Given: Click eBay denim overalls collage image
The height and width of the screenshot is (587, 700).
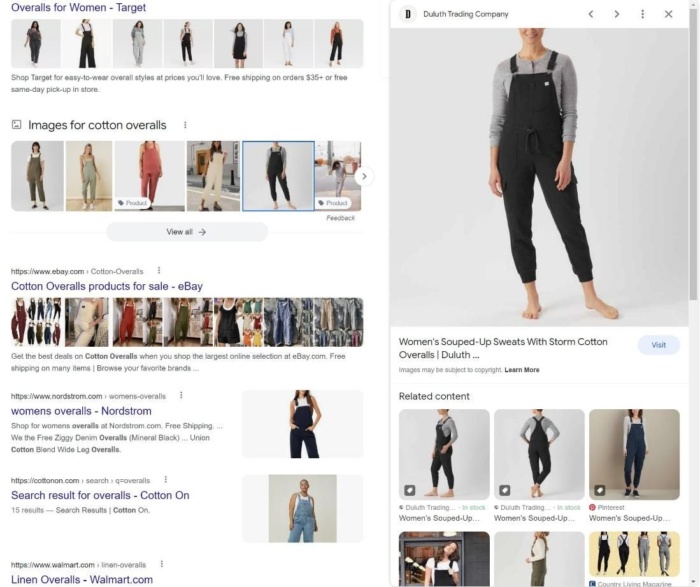Looking at the screenshot, I should (288, 322).
